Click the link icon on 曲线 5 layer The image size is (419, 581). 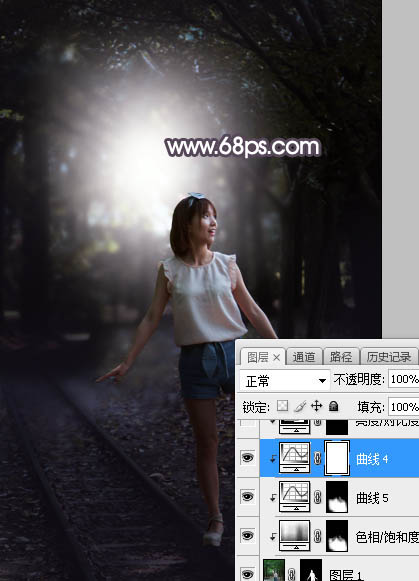[x=317, y=497]
